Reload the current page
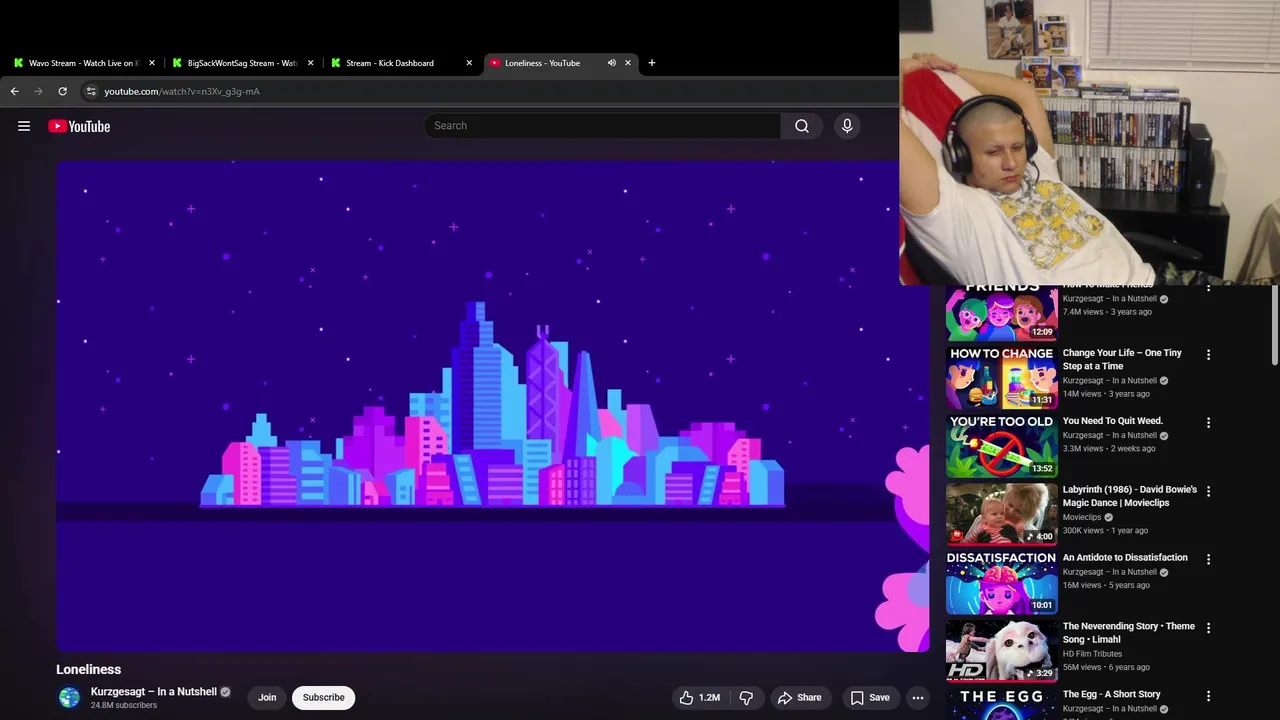 tap(62, 91)
